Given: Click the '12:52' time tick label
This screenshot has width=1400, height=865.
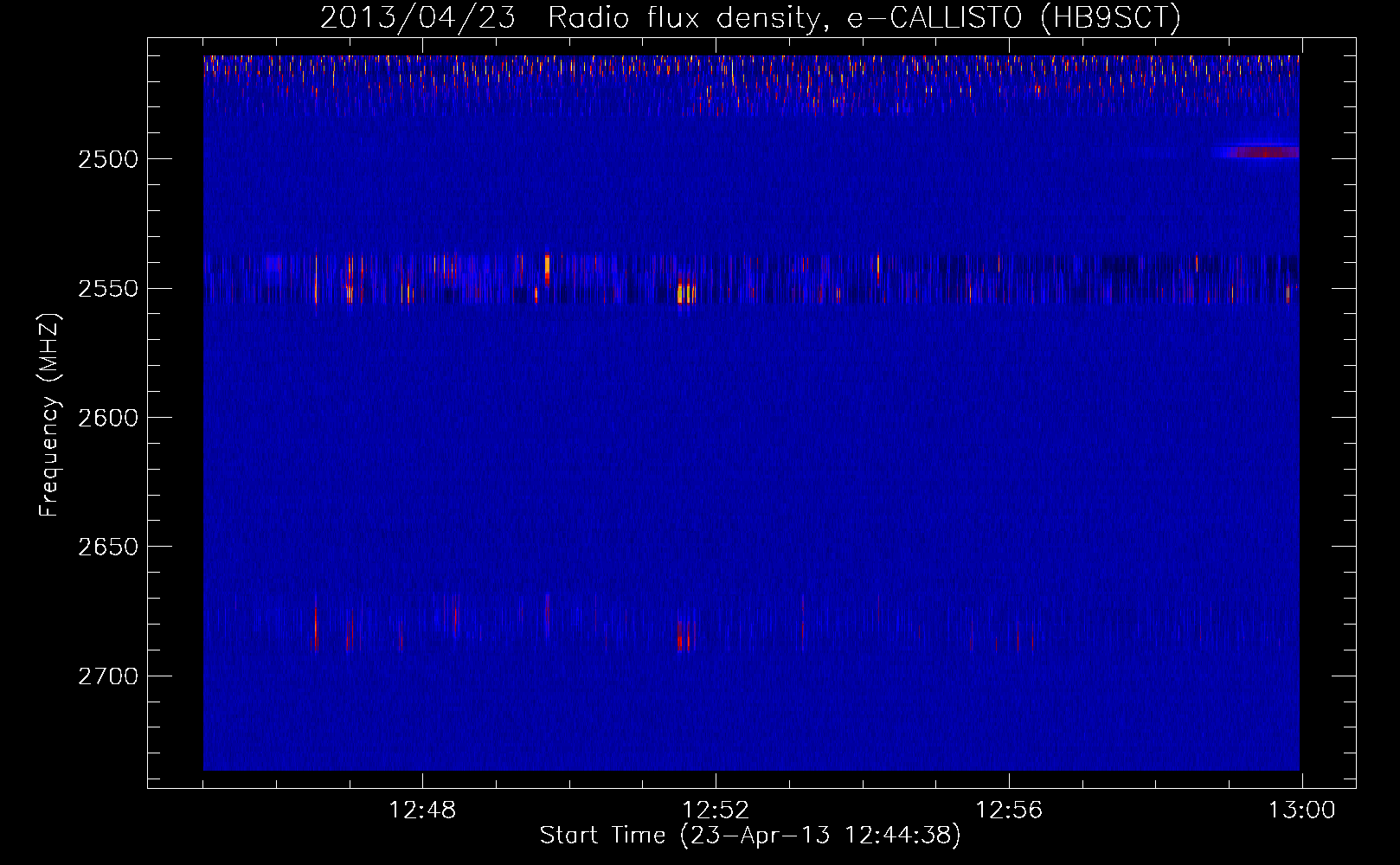Looking at the screenshot, I should pos(716,811).
